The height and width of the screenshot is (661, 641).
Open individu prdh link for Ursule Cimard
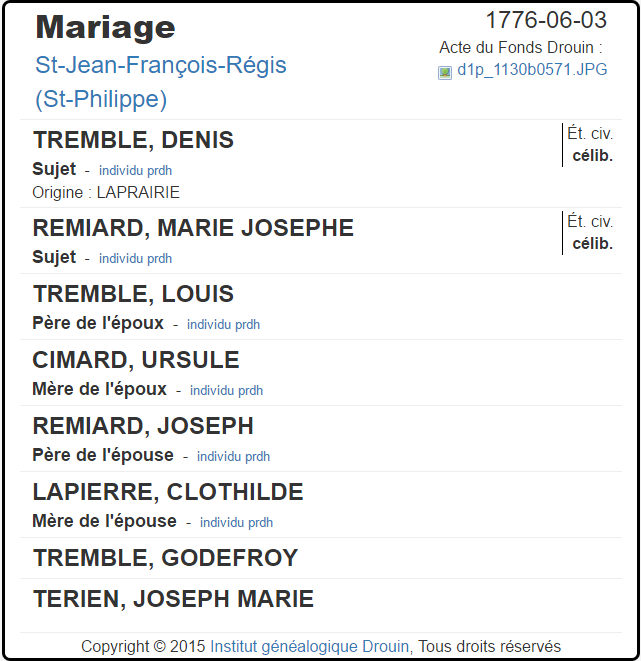[x=226, y=390]
